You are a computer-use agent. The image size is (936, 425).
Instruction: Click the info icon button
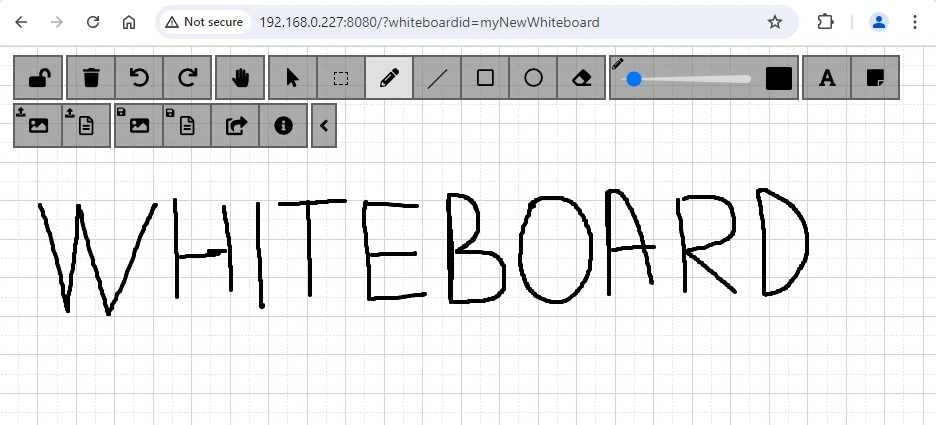[284, 125]
